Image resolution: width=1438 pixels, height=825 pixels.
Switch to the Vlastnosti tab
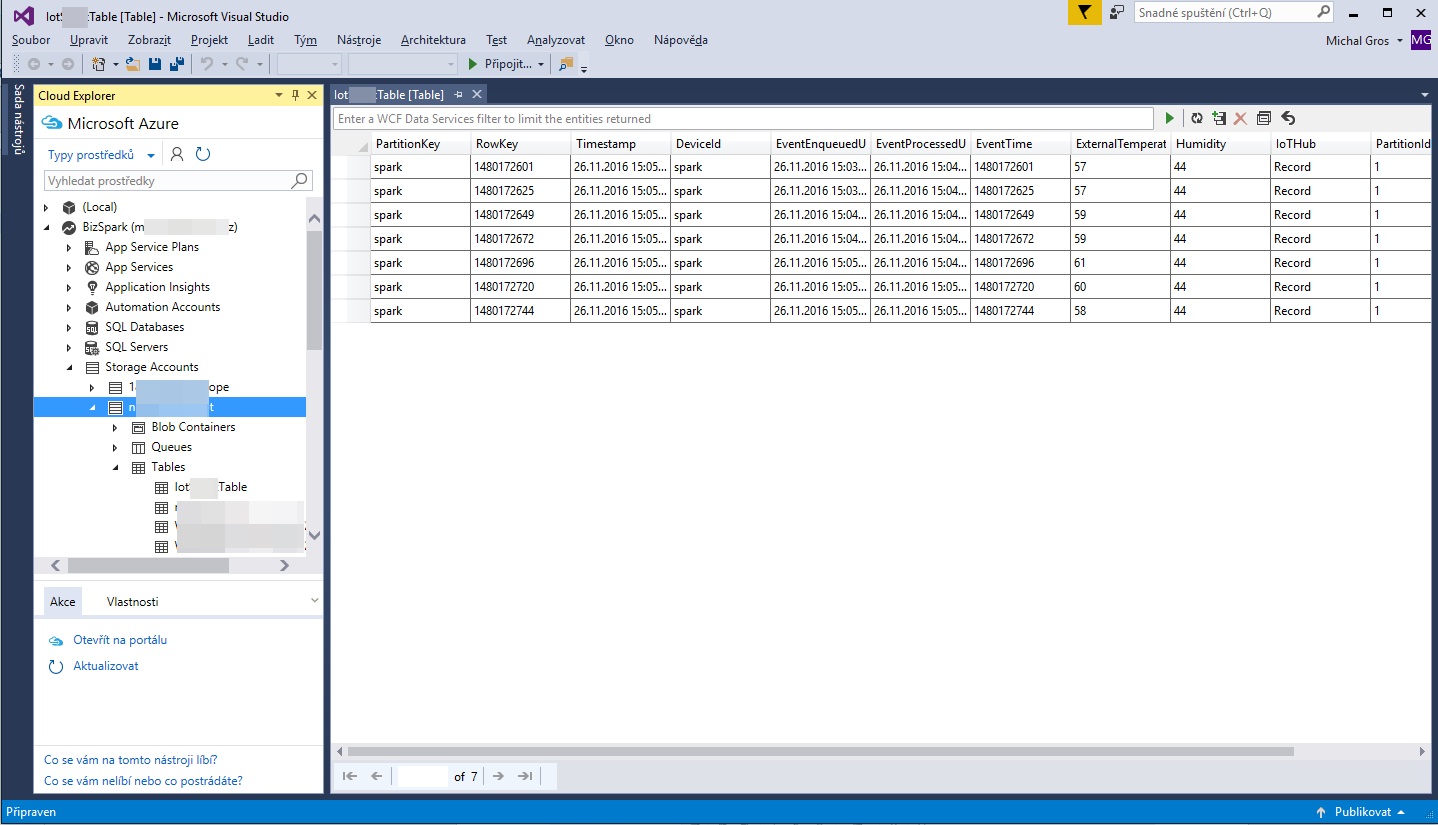(x=133, y=601)
